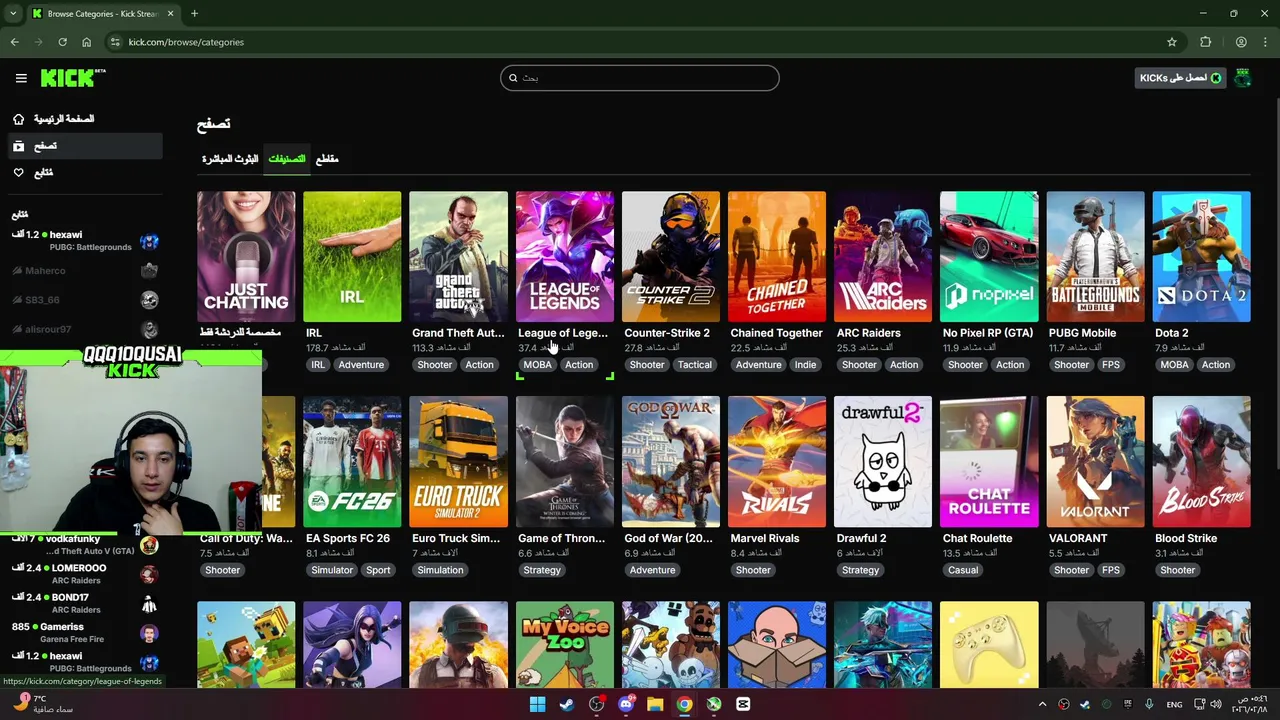Viewport: 1280px width, 720px height.
Task: Open the Grand Theft Auto category thumbnail
Action: click(x=458, y=257)
